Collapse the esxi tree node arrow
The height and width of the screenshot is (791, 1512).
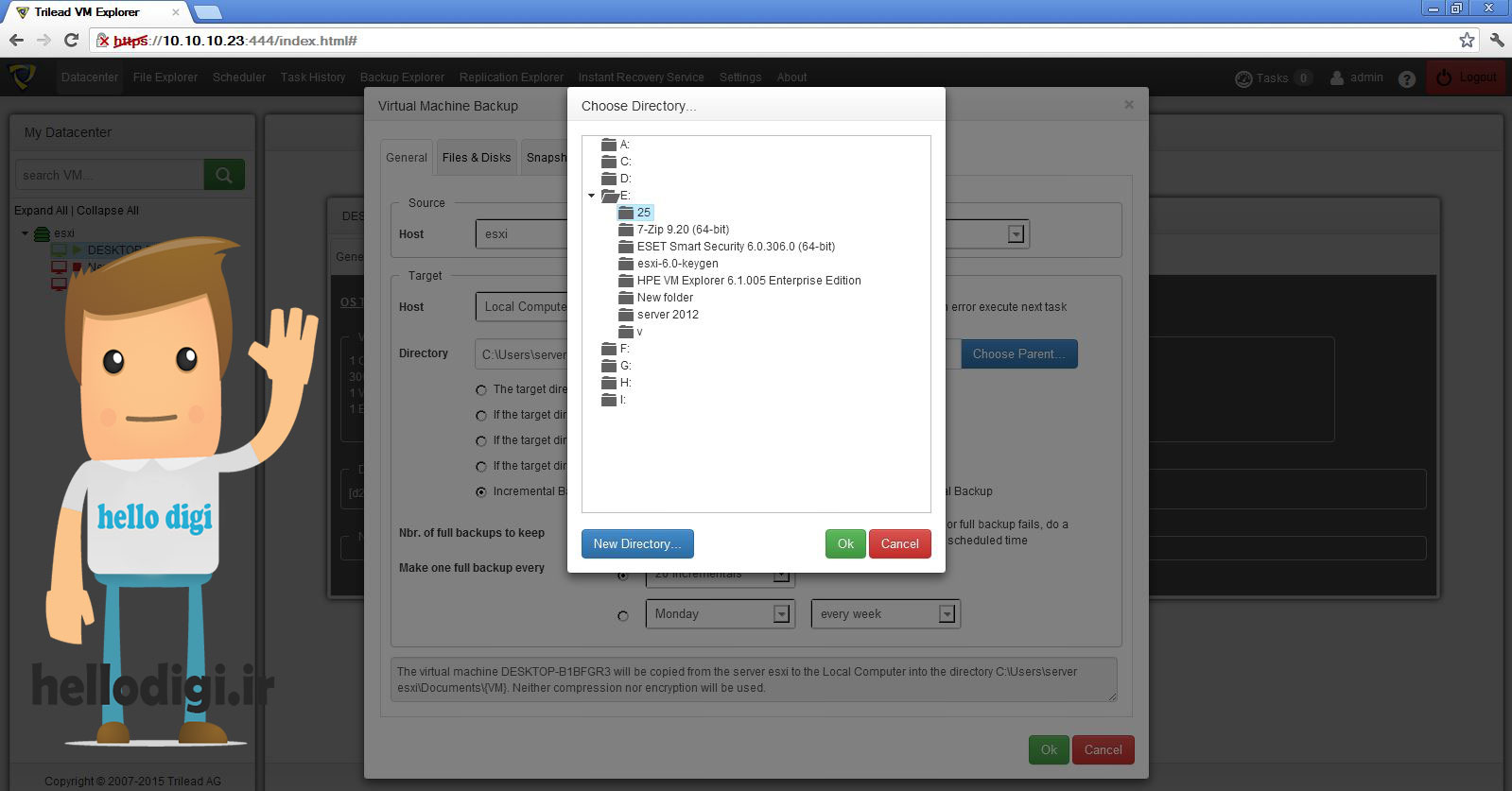point(26,233)
